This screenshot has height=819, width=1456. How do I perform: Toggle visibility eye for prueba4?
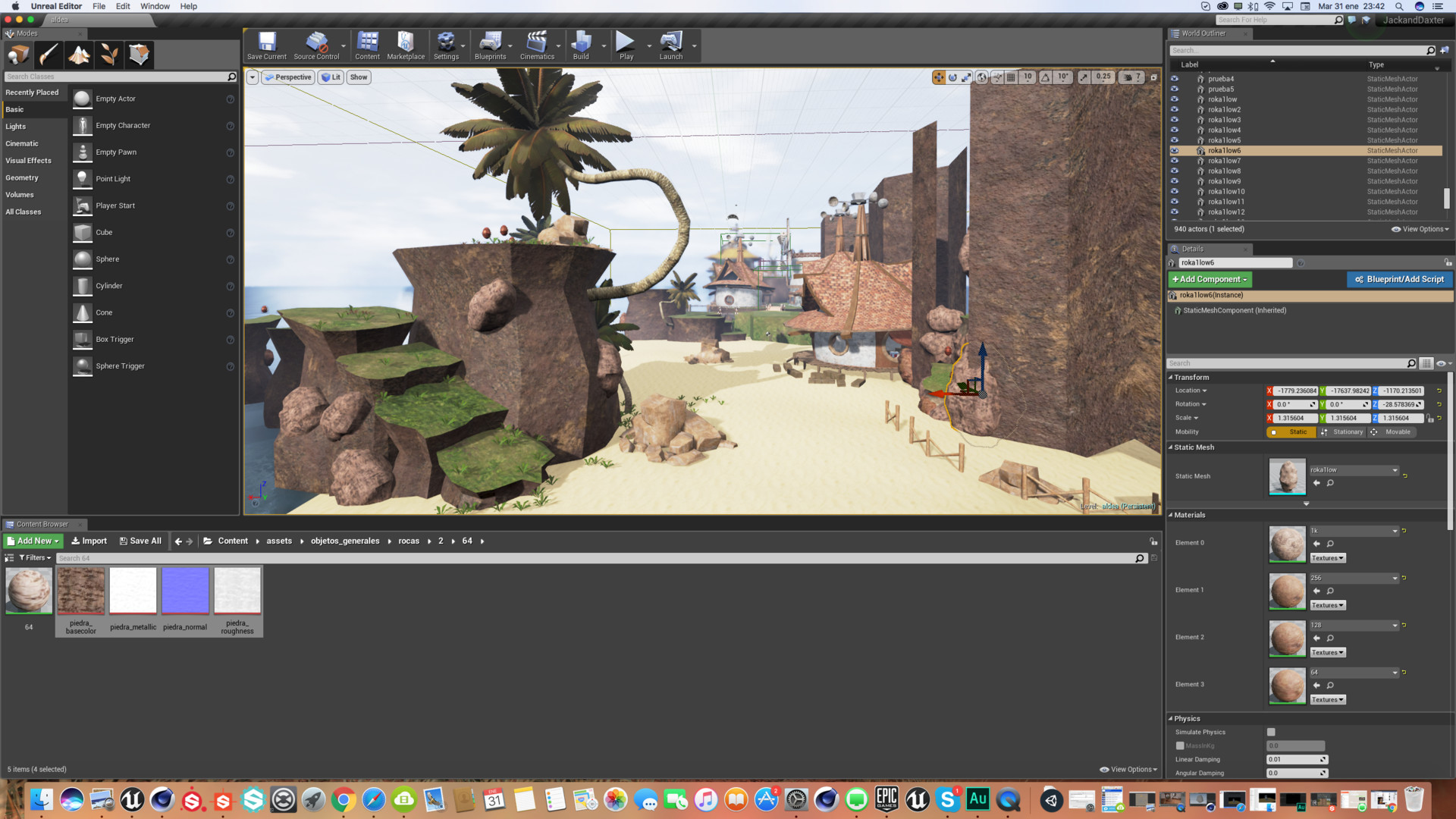click(1175, 79)
